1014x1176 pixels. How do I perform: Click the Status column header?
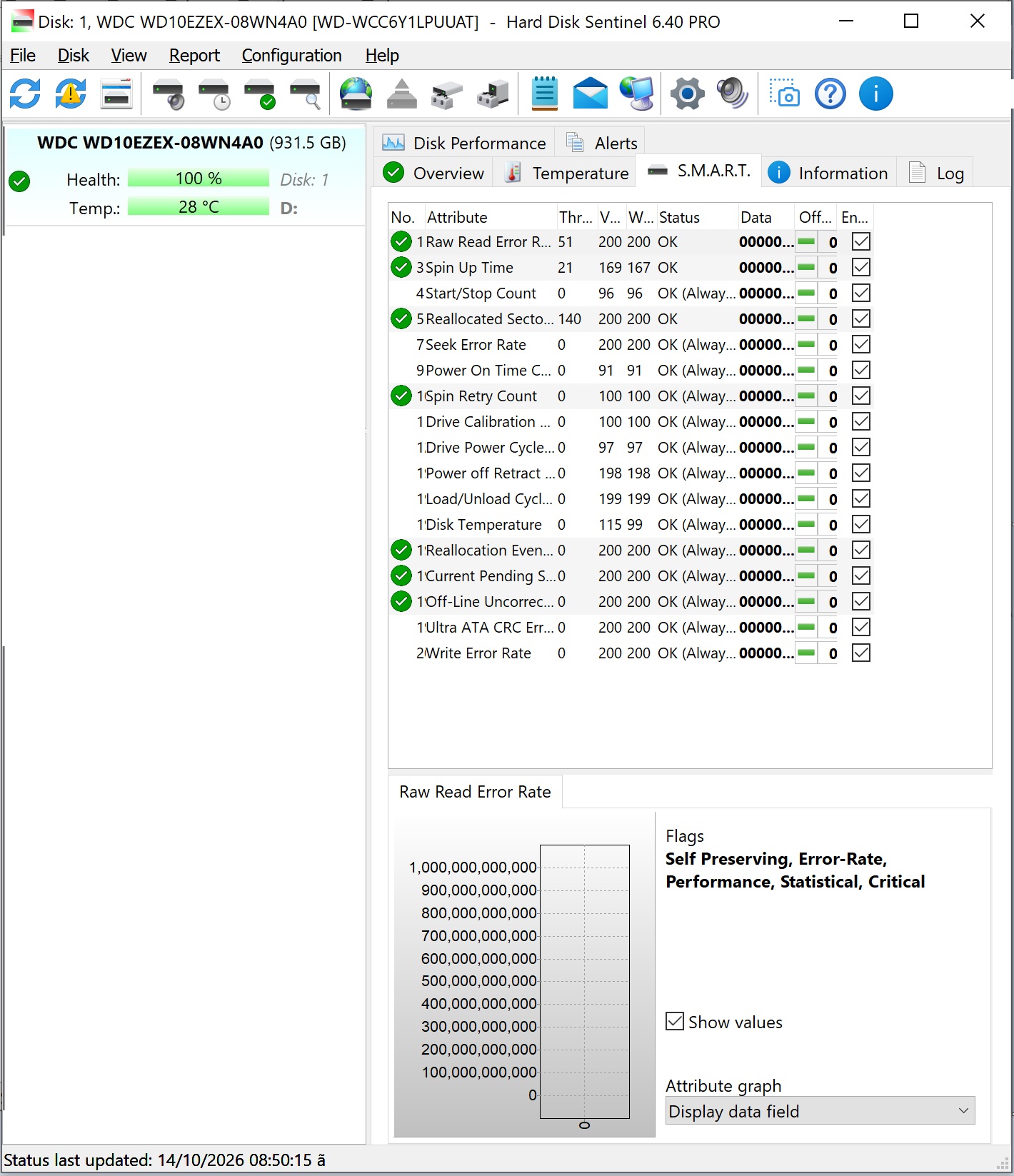697,217
